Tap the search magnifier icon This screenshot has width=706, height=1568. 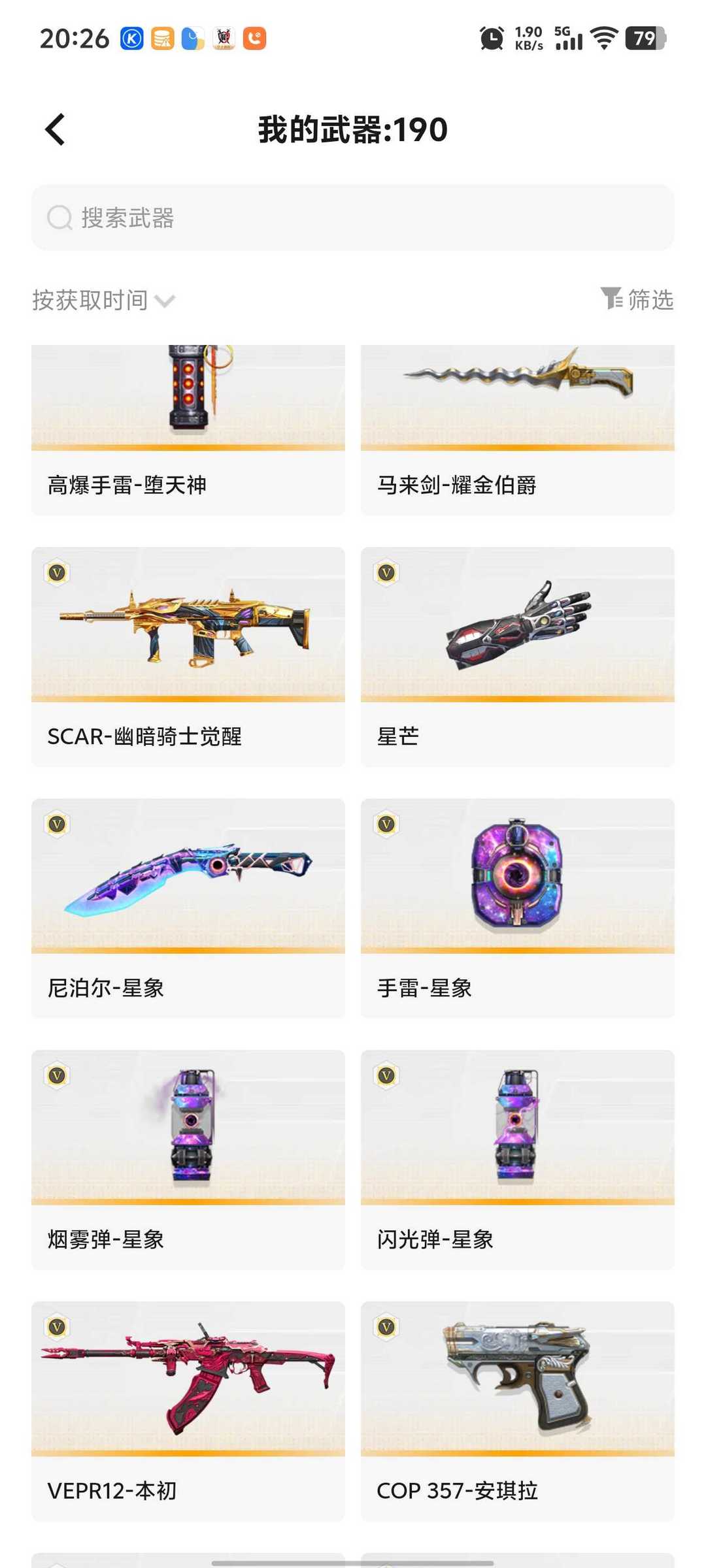[x=59, y=218]
